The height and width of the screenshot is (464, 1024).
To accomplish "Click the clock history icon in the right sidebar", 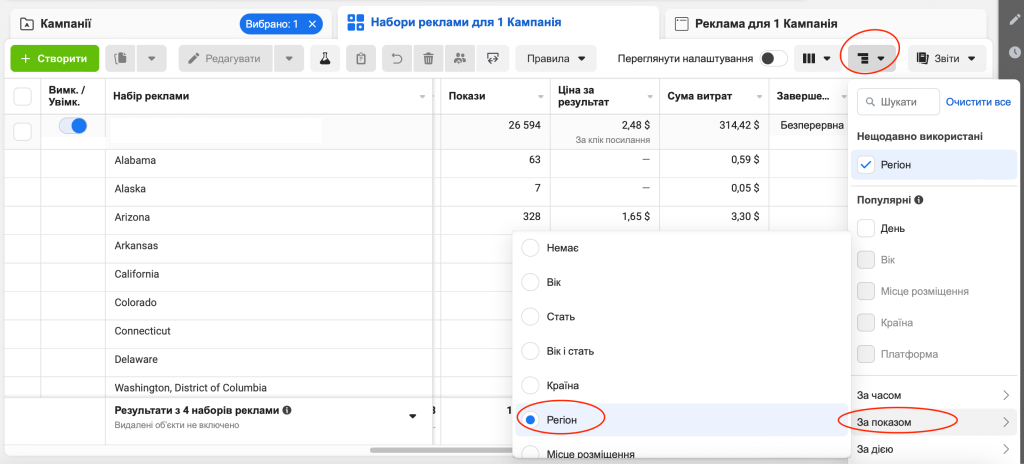I will (x=1014, y=52).
